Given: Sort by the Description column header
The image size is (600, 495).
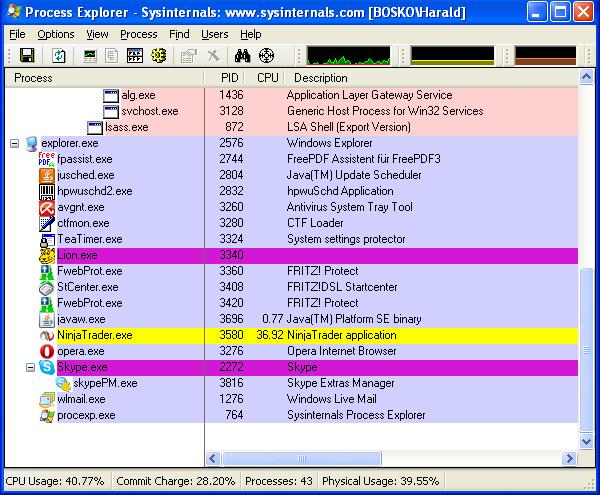Looking at the screenshot, I should [x=431, y=78].
